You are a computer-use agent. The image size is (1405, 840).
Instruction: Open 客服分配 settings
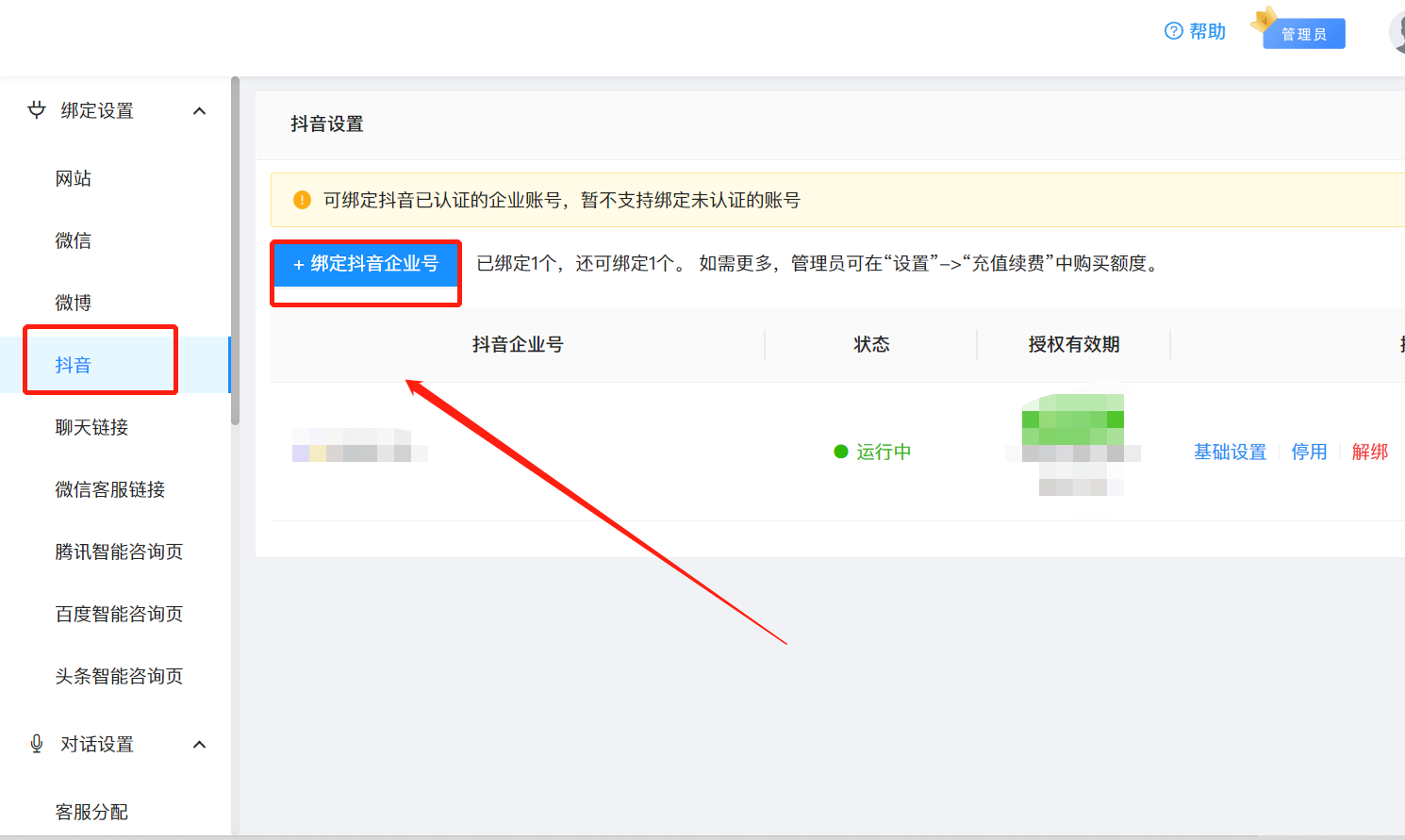coord(91,812)
